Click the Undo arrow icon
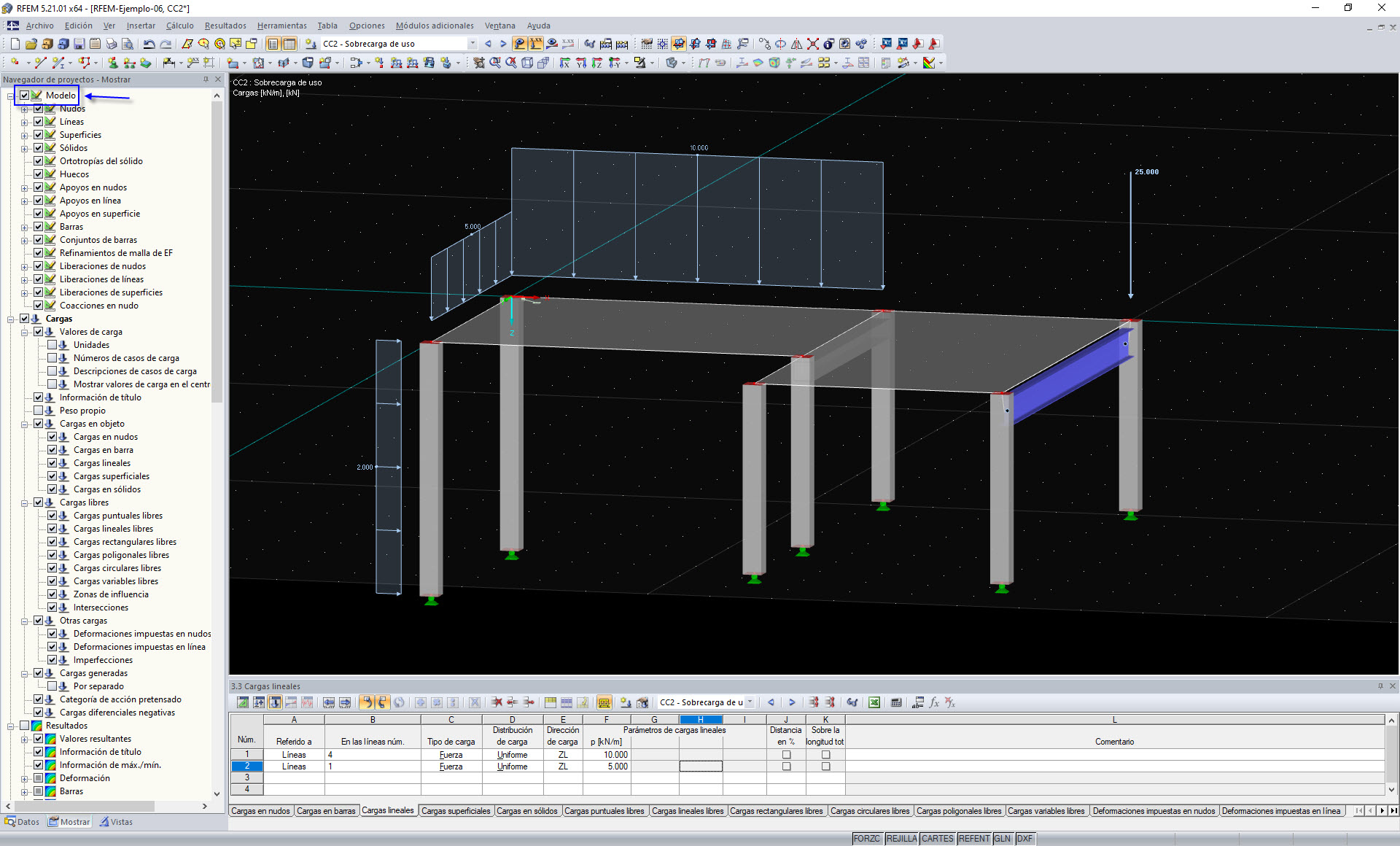 coord(149,44)
